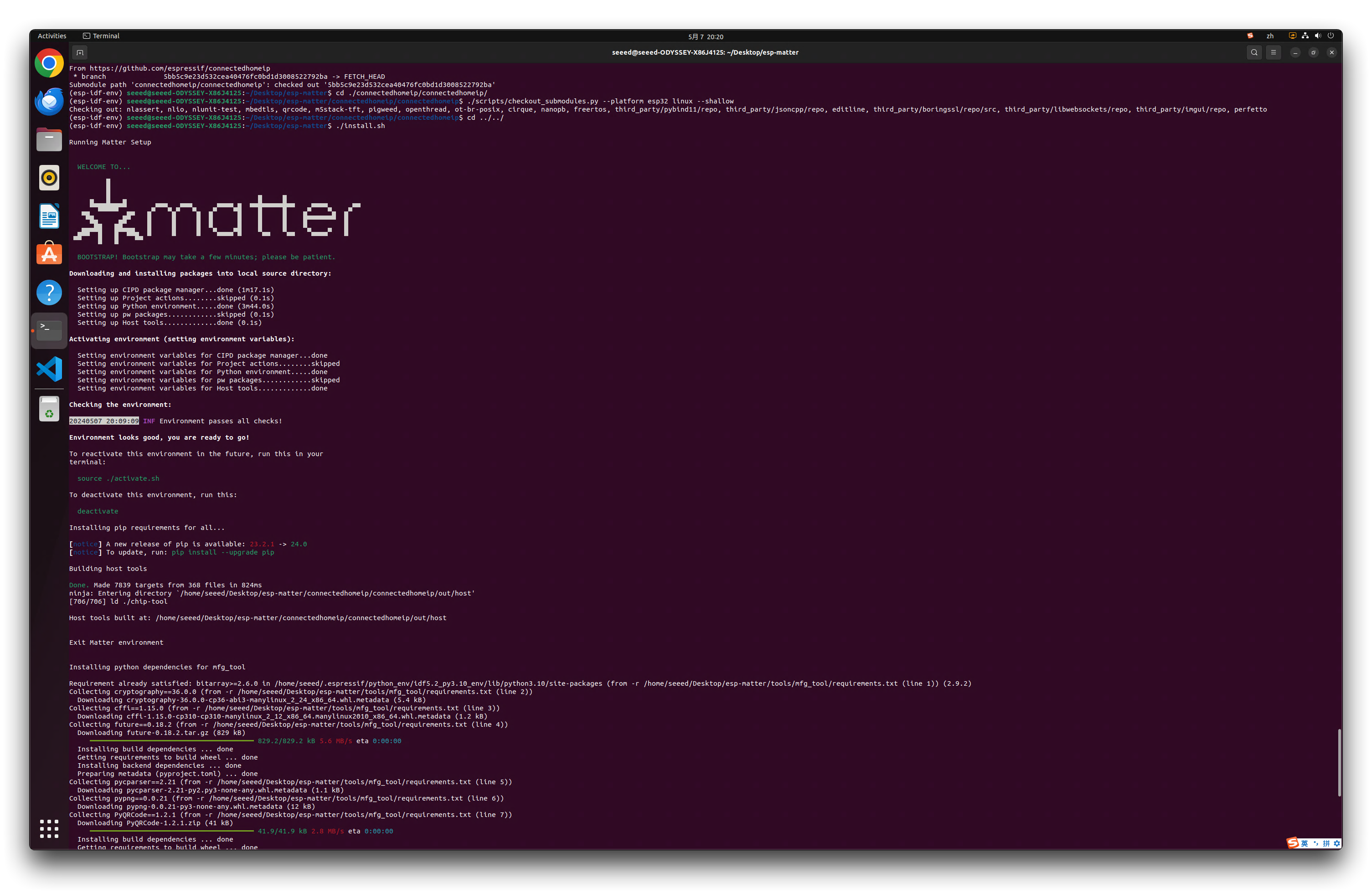
Task: Click green "pip install --upgrade pip" text
Action: point(222,552)
